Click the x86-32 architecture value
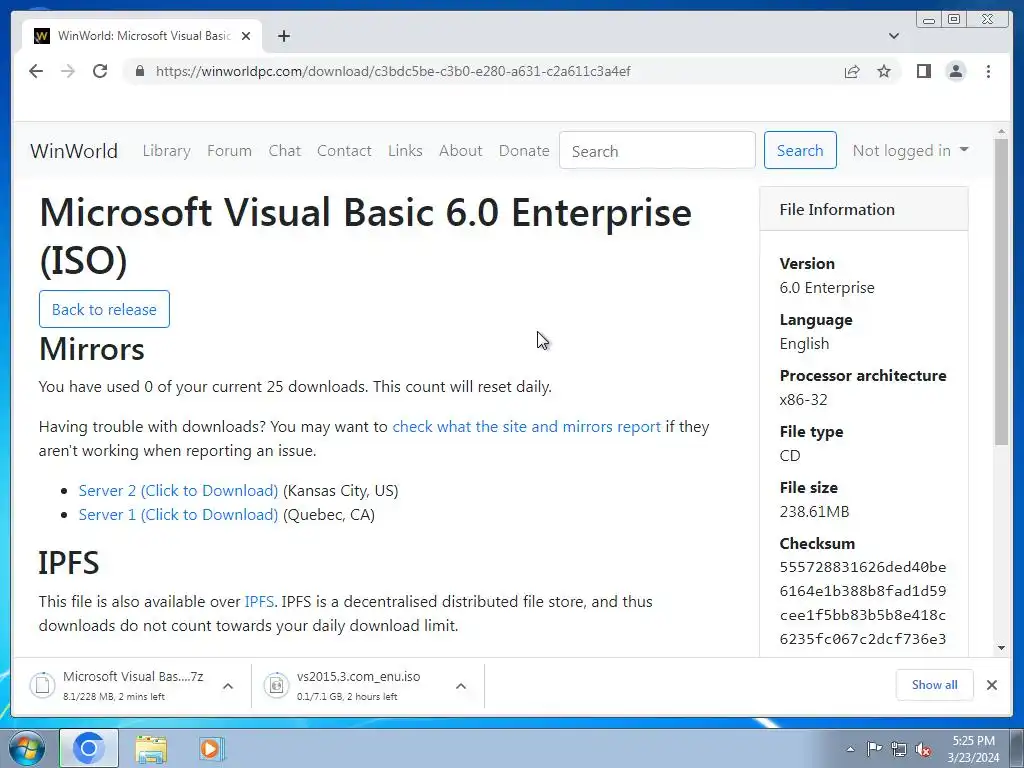Viewport: 1024px width, 768px height. [x=803, y=400]
